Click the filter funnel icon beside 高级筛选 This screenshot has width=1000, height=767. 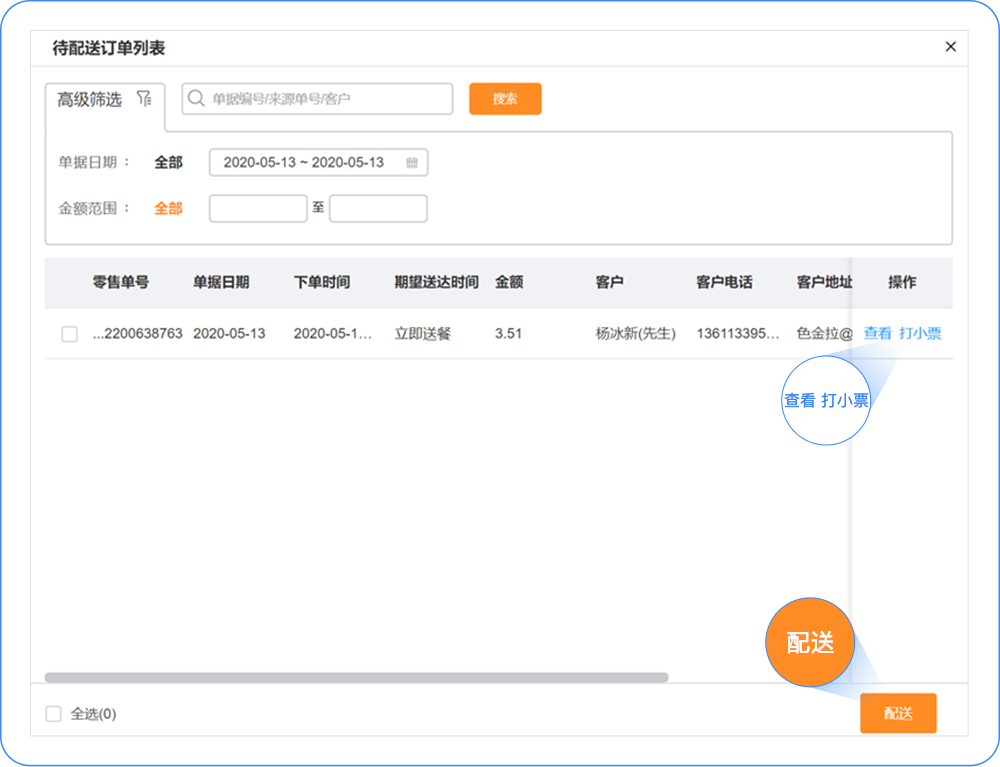click(144, 99)
